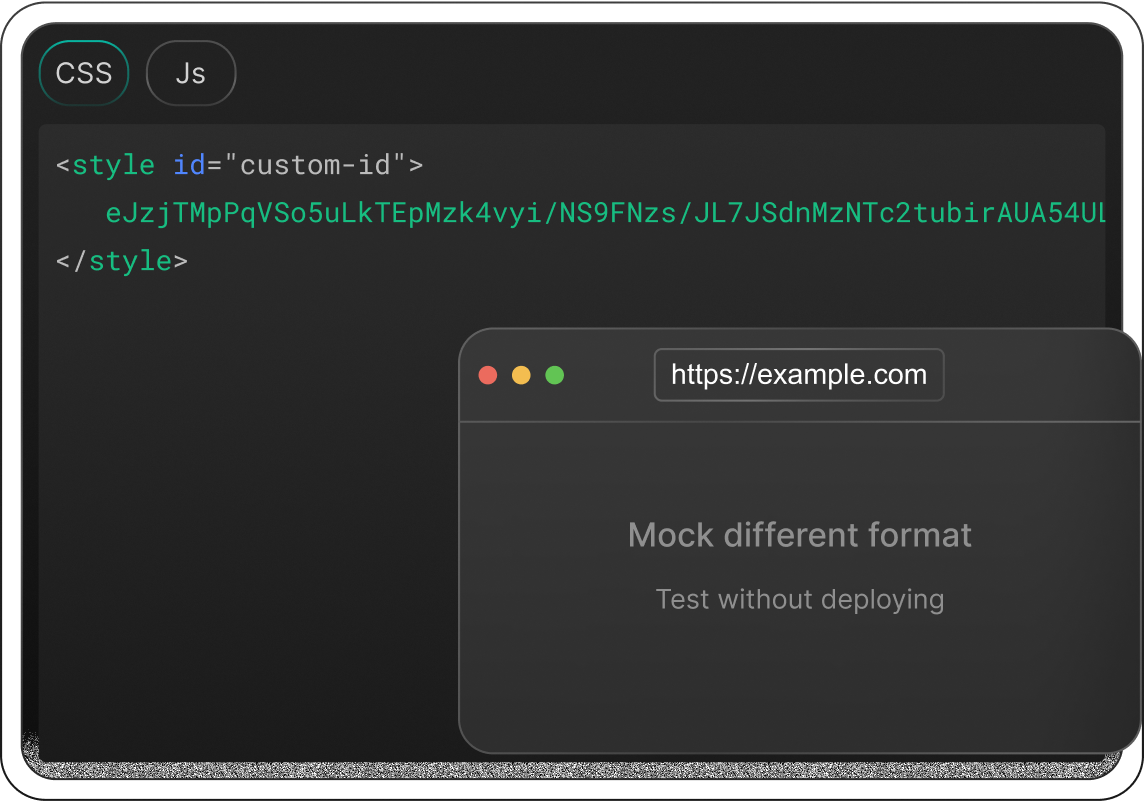This screenshot has width=1144, height=801.
Task: Click the opening style id="custom-id" code line
Action: (x=239, y=166)
